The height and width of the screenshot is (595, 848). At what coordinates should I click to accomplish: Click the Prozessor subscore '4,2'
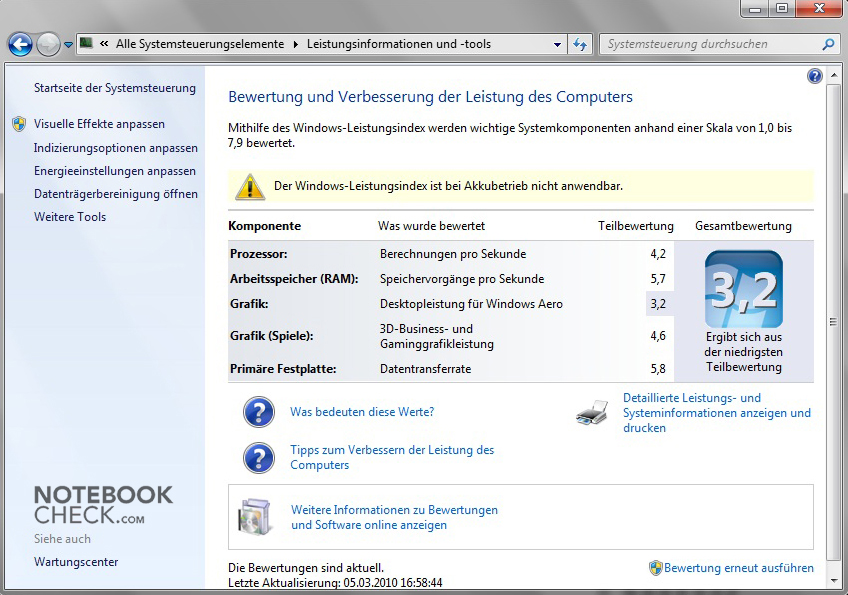[x=658, y=254]
